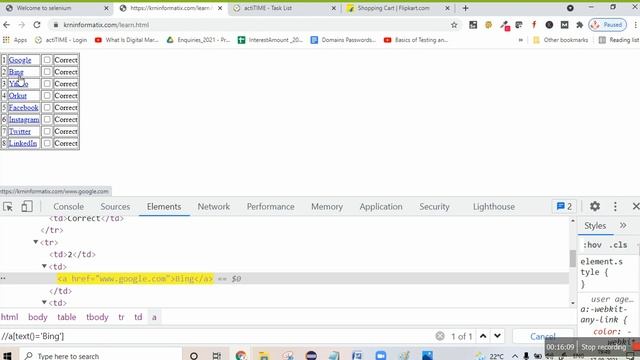The height and width of the screenshot is (360, 640).
Task: Clear the XPath search field
Action: (x=440, y=336)
